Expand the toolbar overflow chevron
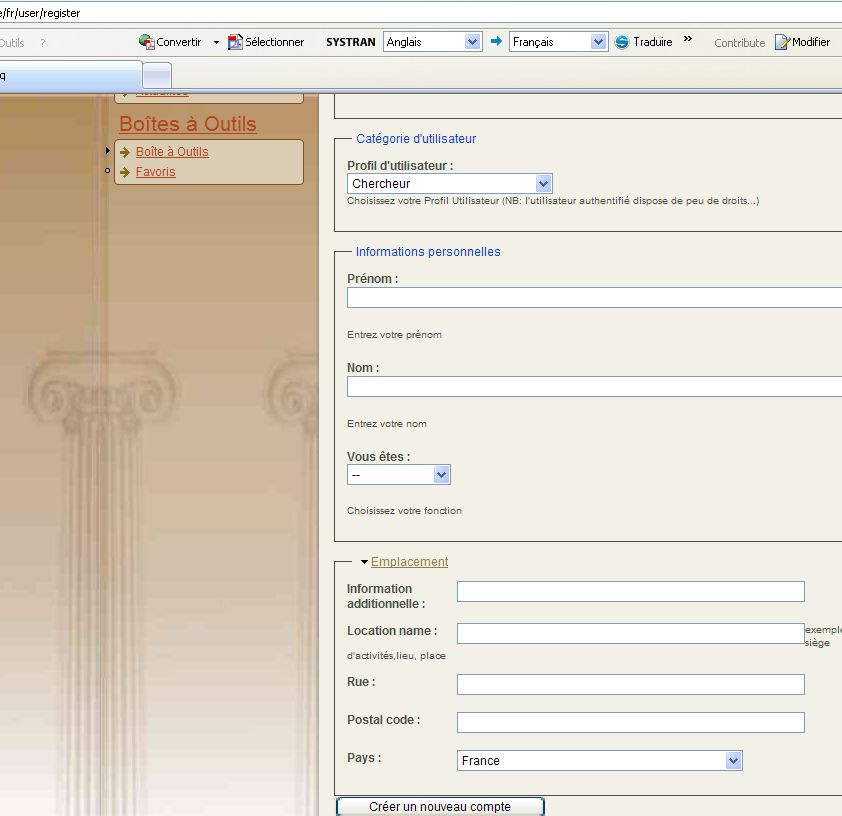The height and width of the screenshot is (816, 842). tap(688, 39)
